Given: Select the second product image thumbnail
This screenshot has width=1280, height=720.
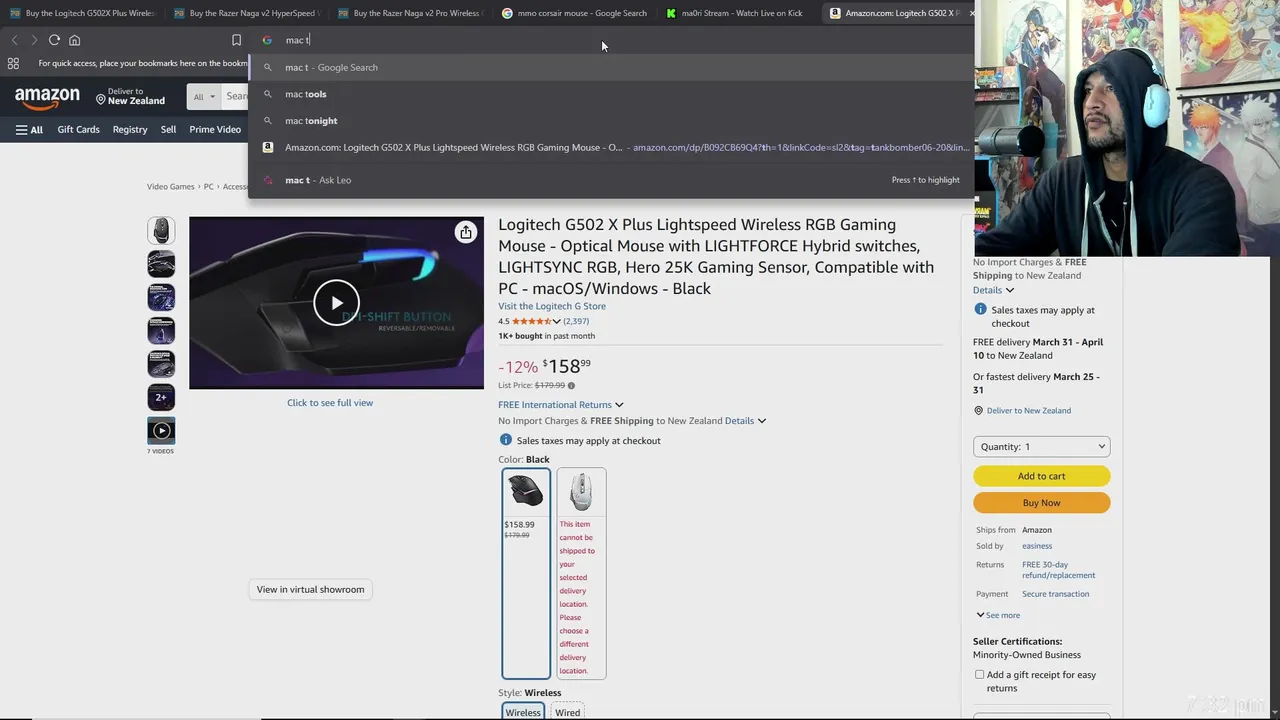Looking at the screenshot, I should click(161, 264).
